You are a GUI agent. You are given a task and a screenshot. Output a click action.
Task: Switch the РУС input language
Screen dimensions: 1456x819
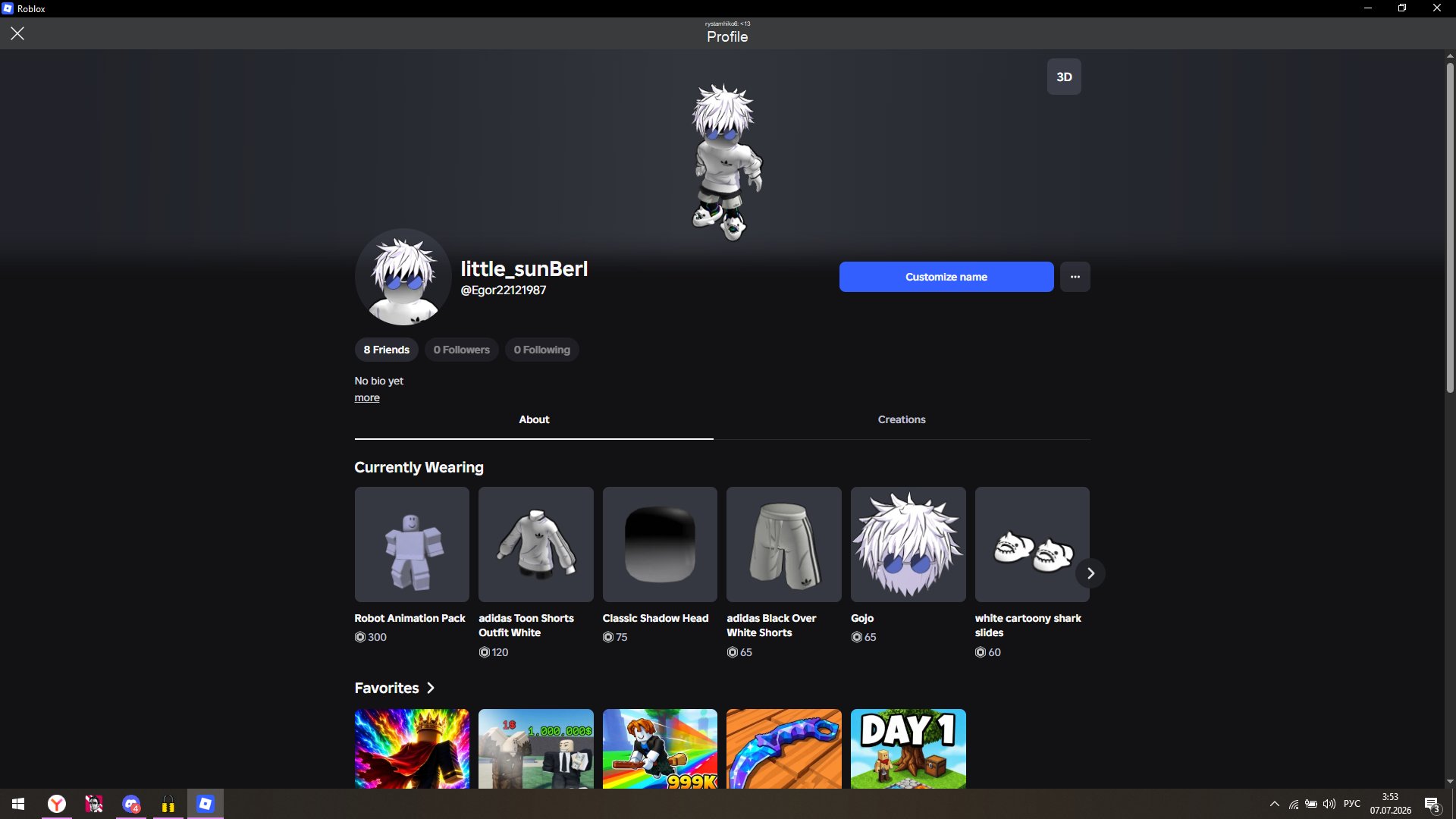click(x=1352, y=804)
